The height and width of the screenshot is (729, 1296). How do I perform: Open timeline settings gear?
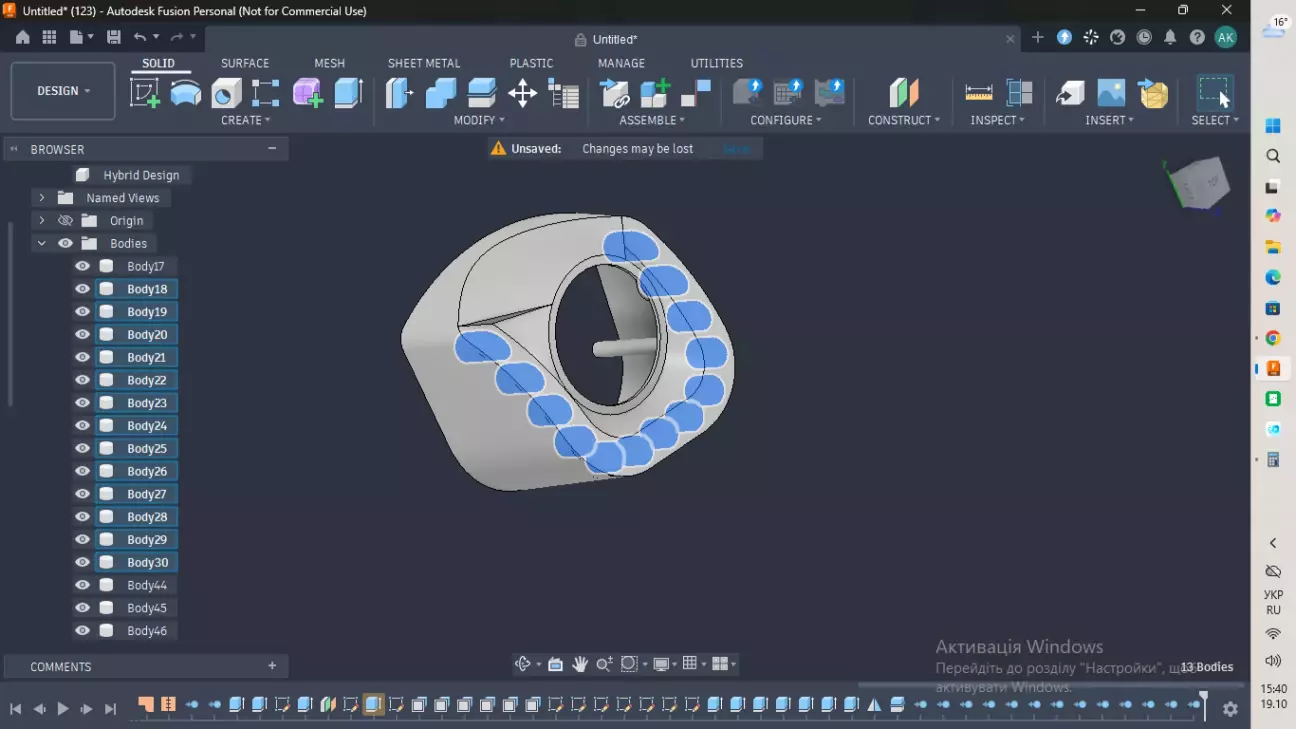click(x=1230, y=708)
